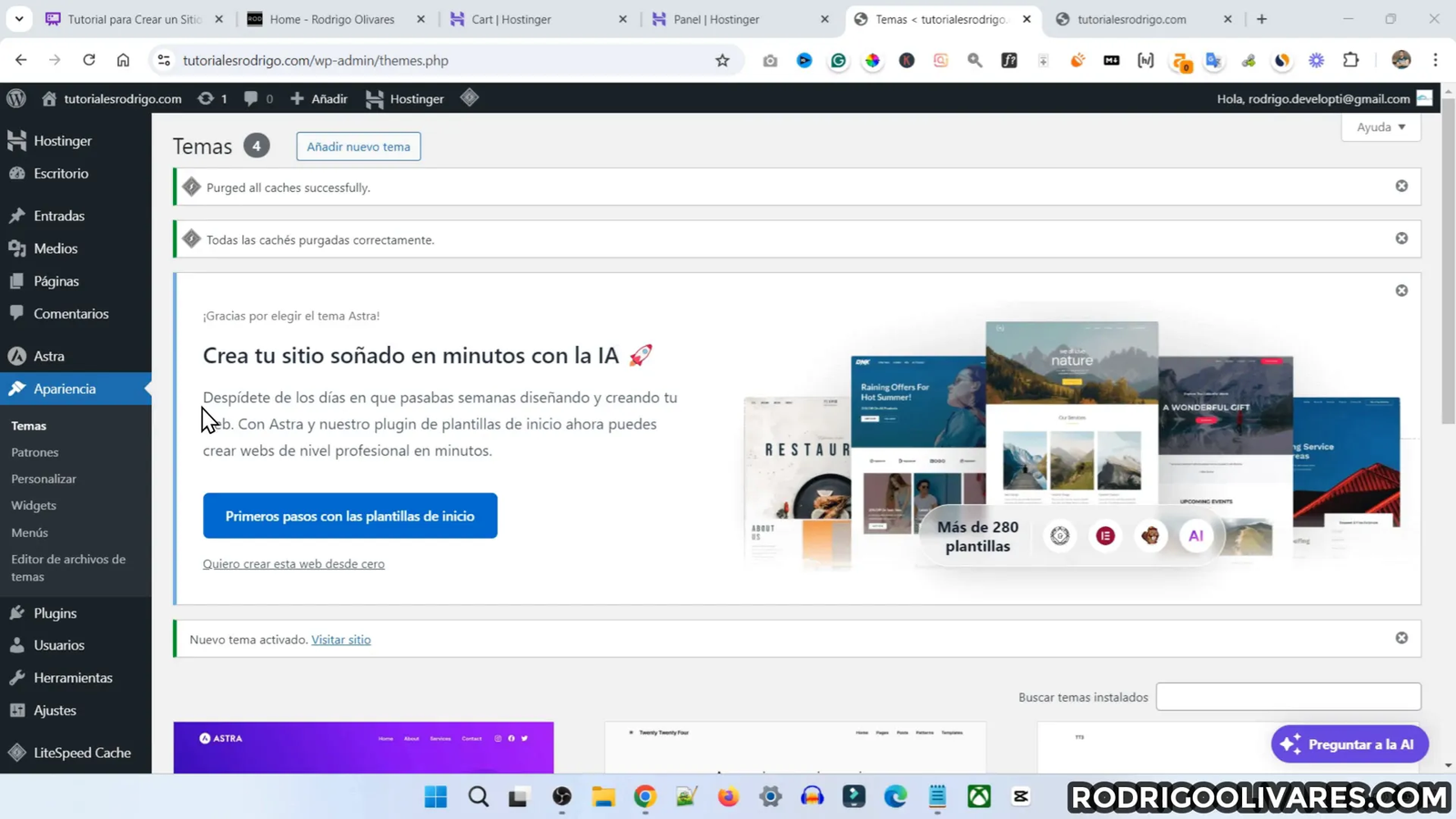The width and height of the screenshot is (1456, 819).
Task: Open the Chrome extensions puzzle icon
Action: coord(1350,60)
